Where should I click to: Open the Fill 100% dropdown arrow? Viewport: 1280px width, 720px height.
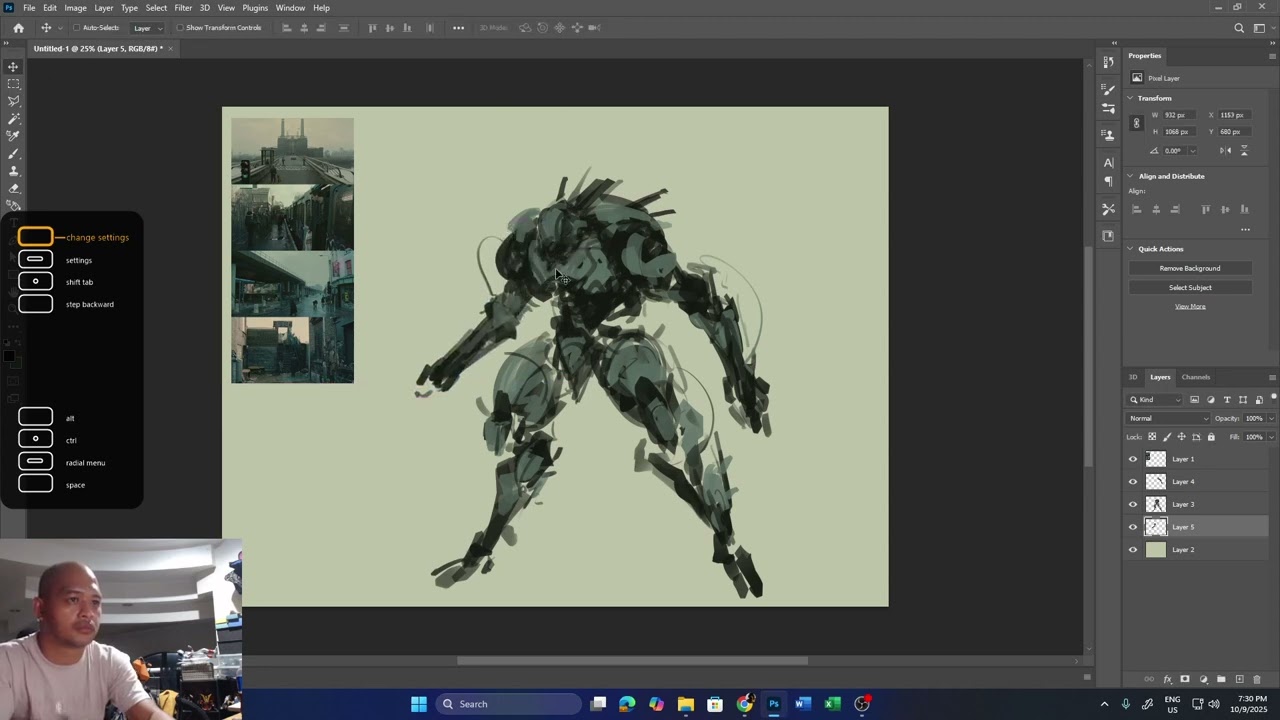pos(1271,437)
